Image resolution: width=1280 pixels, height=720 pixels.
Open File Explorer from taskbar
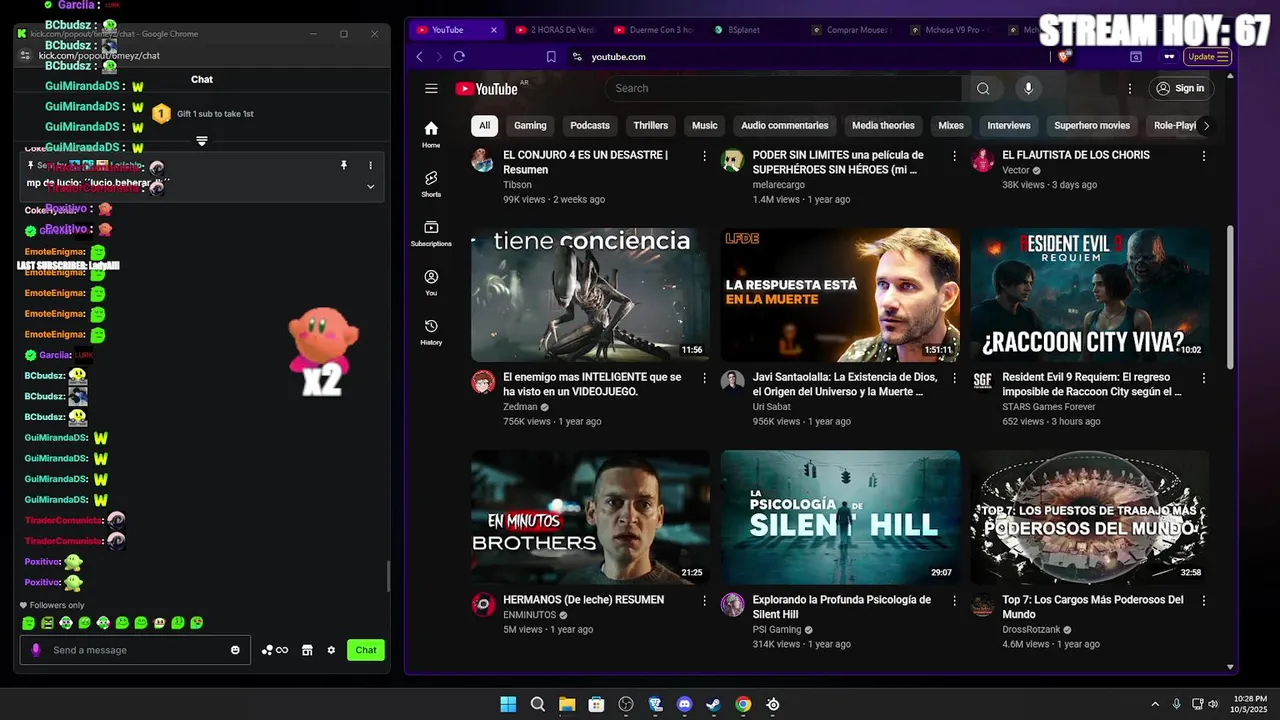click(567, 704)
